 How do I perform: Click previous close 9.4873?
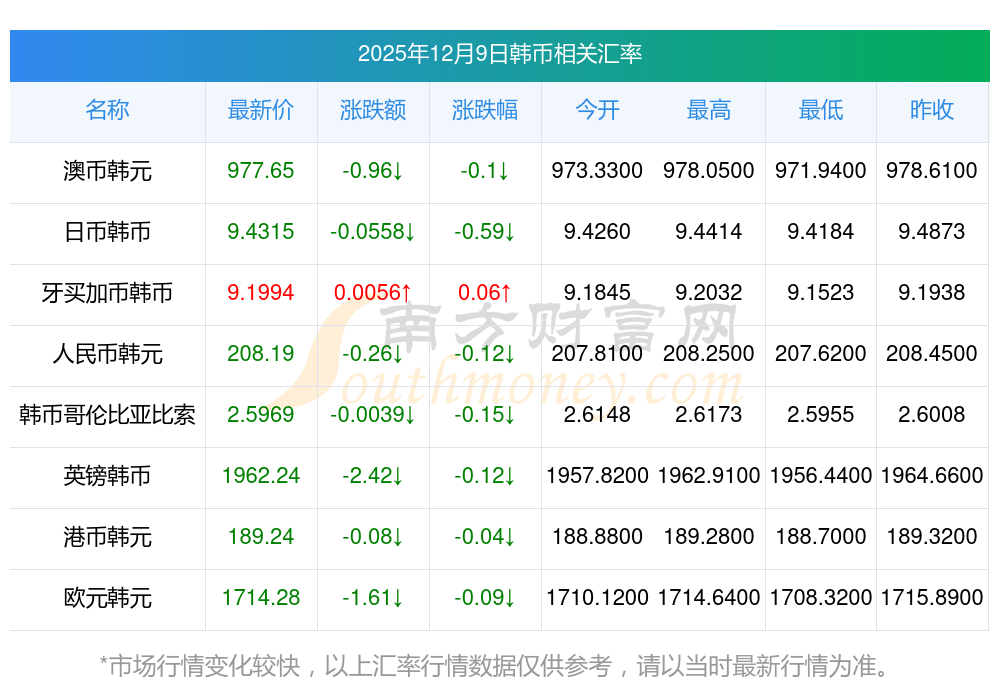932,231
